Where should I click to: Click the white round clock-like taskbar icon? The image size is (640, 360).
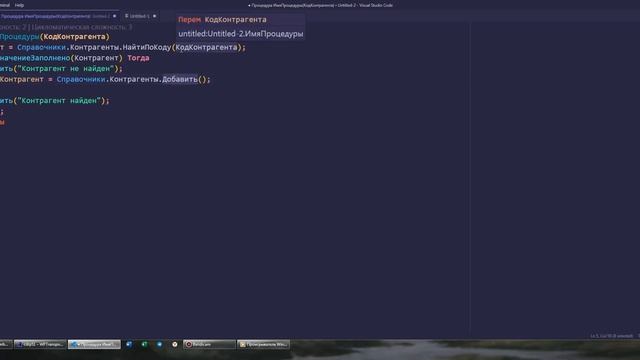pyautogui.click(x=175, y=344)
